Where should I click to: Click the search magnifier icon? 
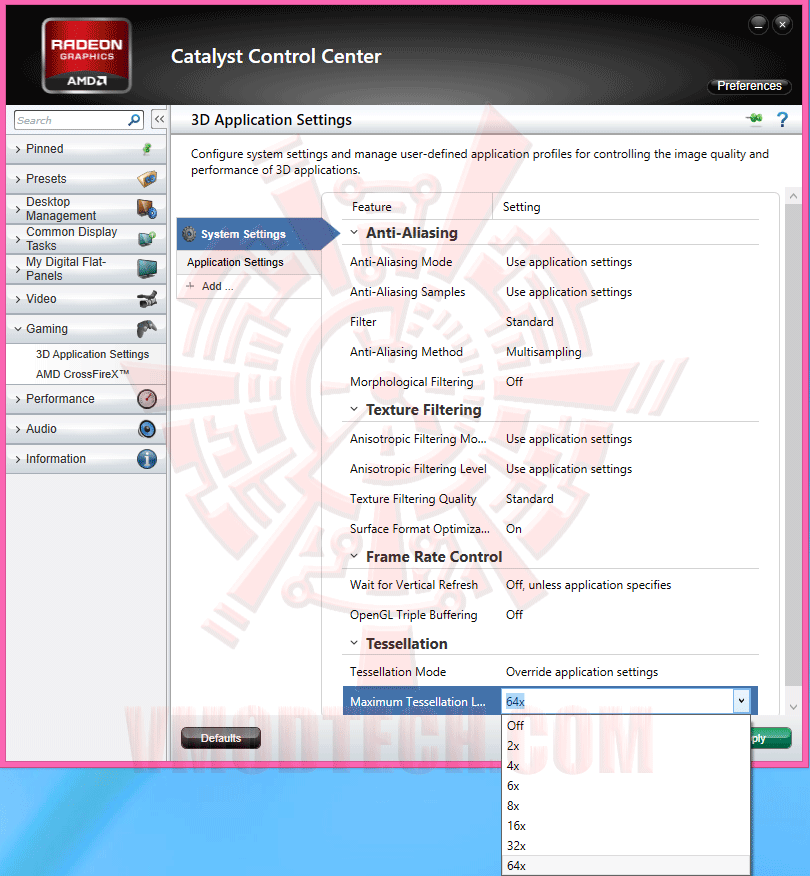(134, 120)
